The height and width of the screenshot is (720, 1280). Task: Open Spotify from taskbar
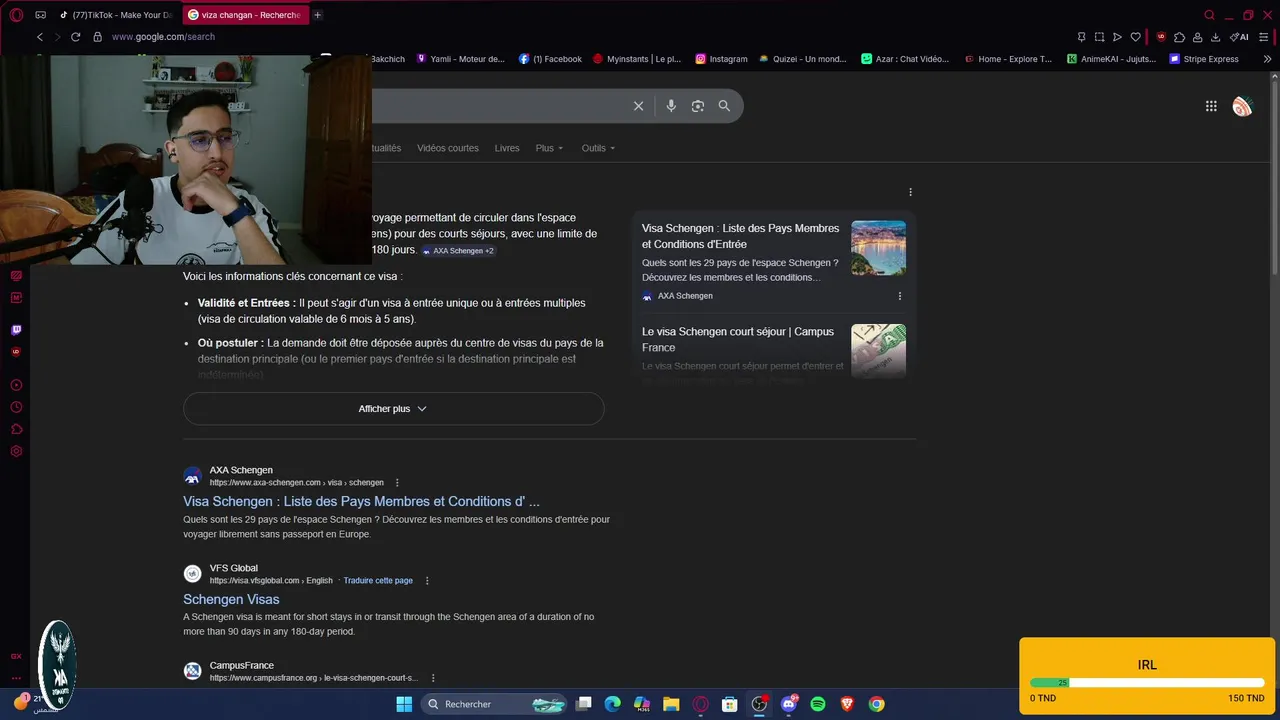coord(818,704)
